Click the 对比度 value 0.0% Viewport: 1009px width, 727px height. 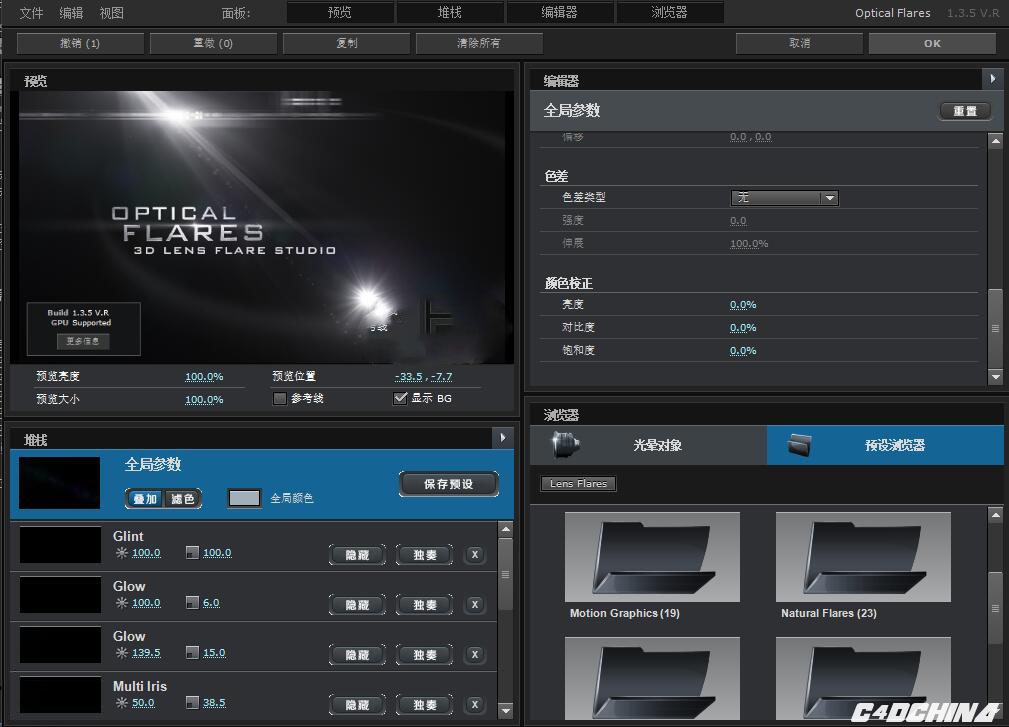743,327
